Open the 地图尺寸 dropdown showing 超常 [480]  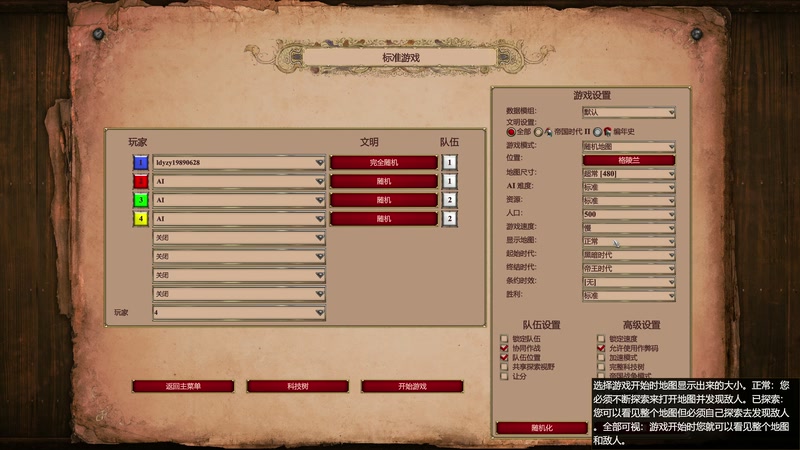coord(629,173)
